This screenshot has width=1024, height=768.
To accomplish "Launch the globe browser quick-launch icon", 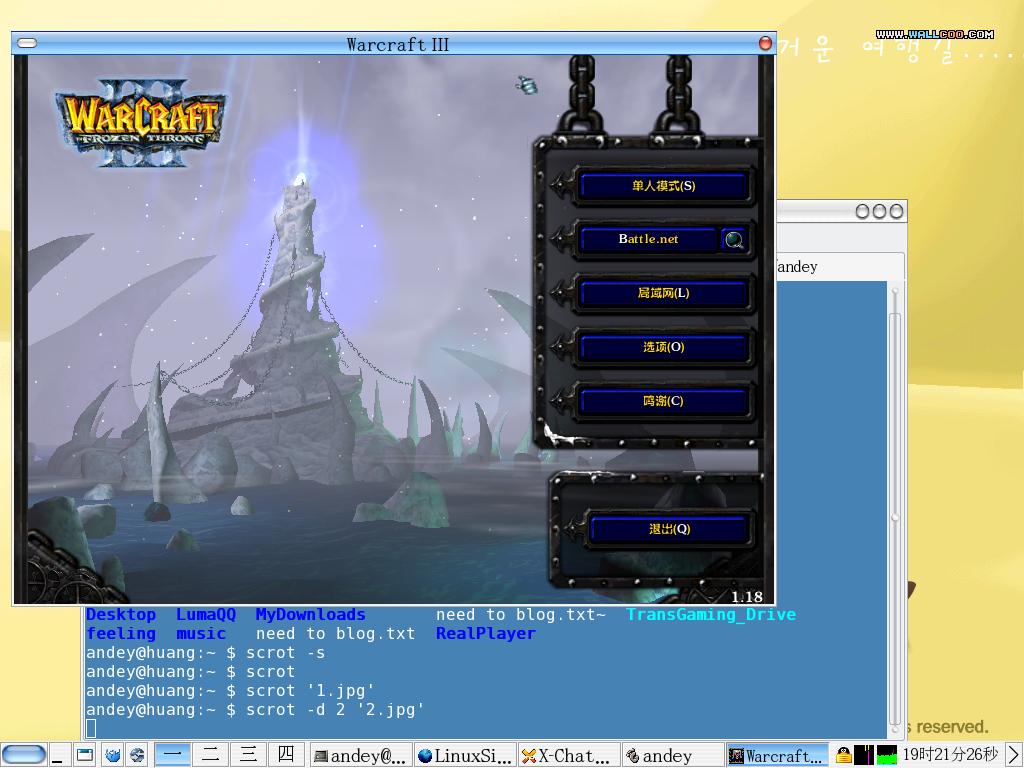I will [x=137, y=756].
